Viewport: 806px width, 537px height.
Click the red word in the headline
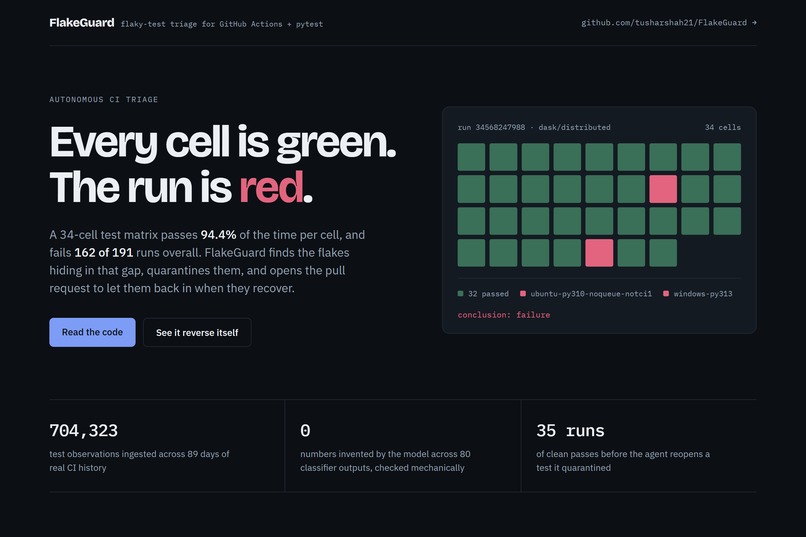[271, 187]
